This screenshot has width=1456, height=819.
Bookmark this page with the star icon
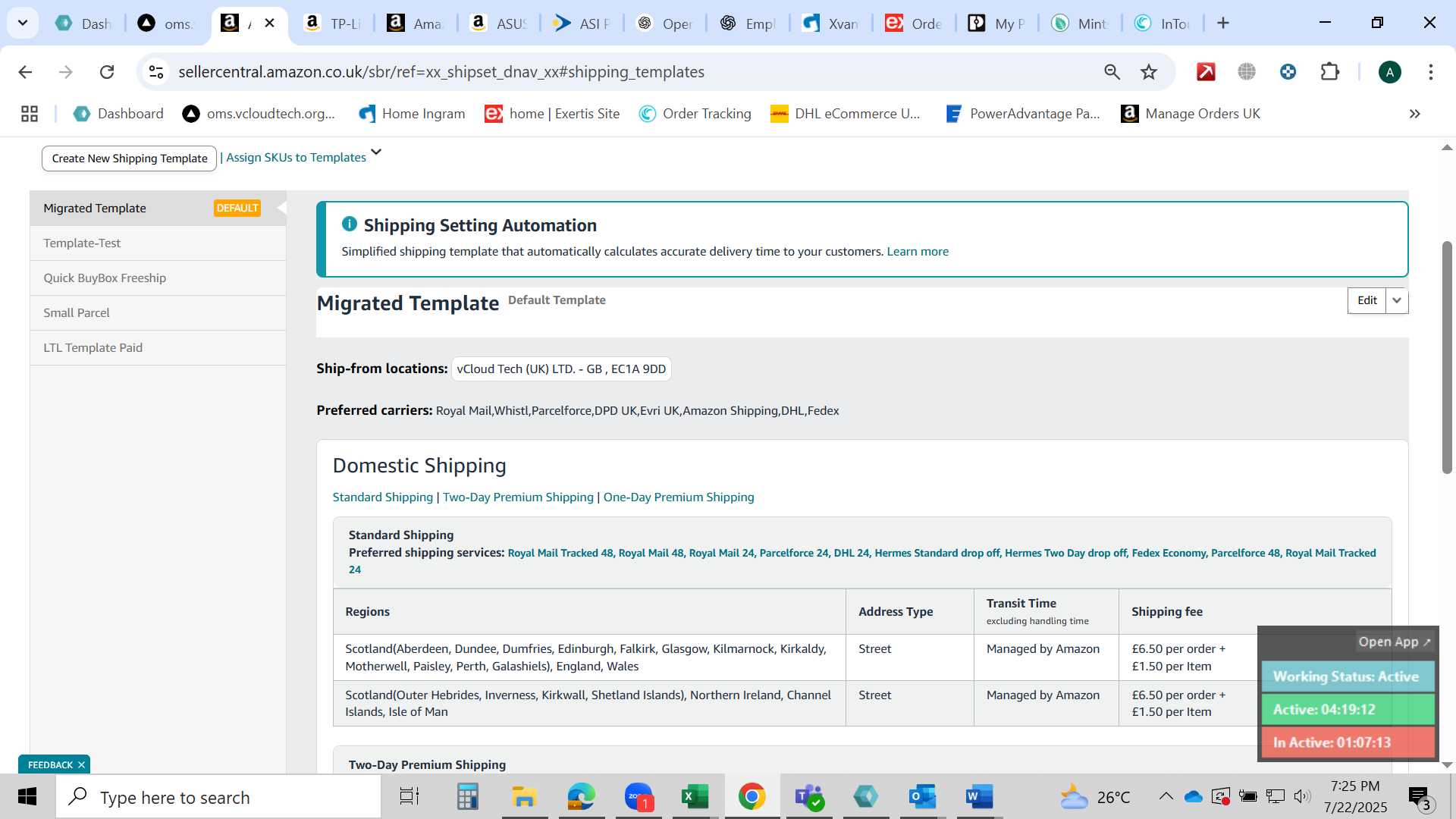1149,72
